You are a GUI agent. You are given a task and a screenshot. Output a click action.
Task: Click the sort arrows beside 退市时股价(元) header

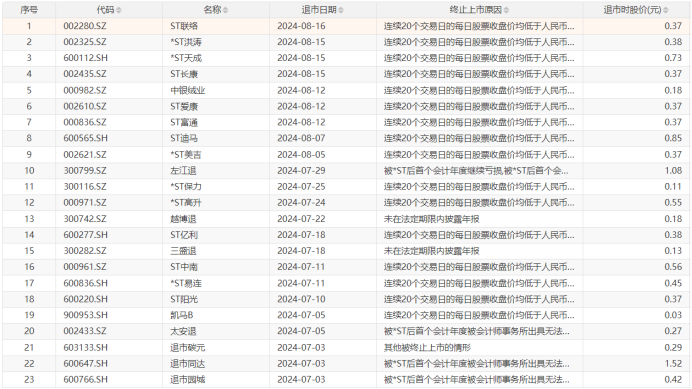[x=666, y=10]
